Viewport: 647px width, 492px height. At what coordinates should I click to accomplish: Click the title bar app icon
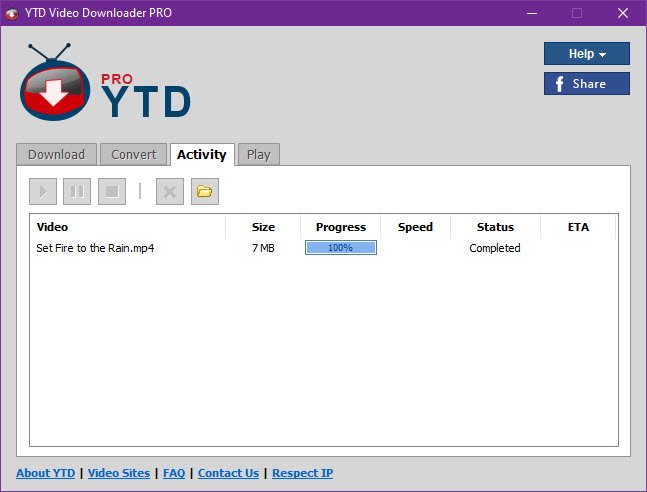[12, 14]
